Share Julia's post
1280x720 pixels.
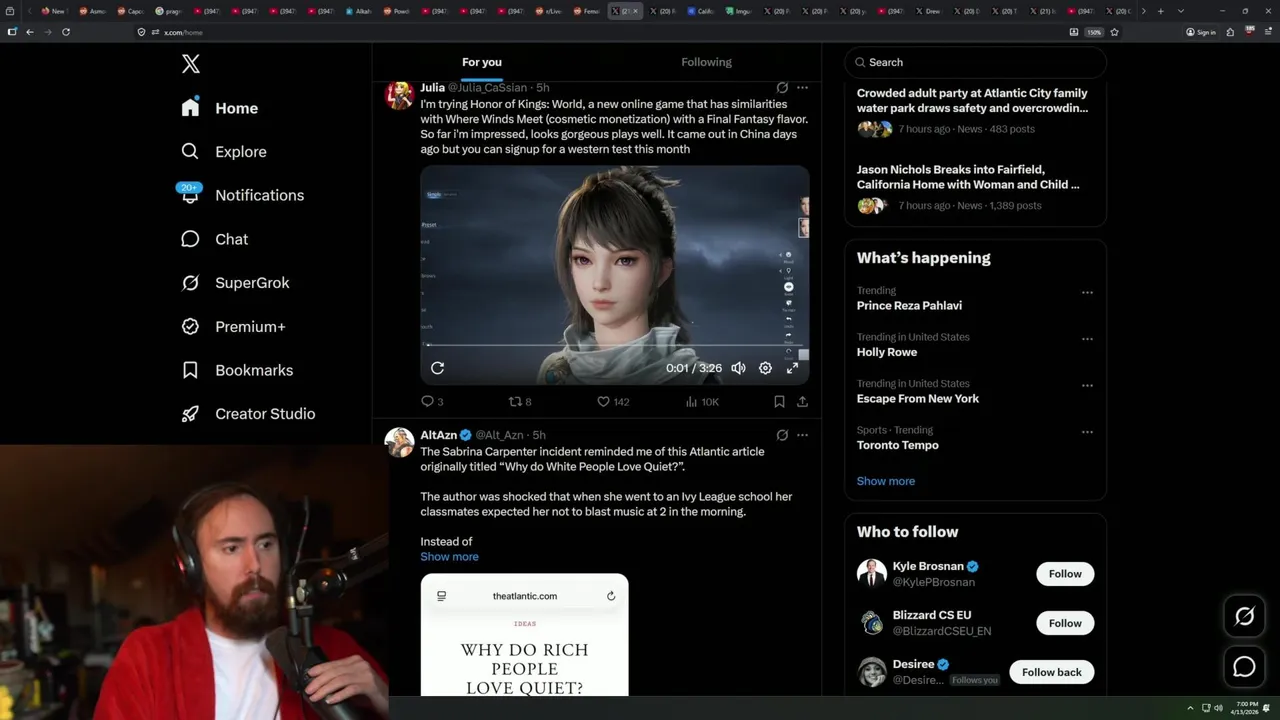tap(802, 402)
